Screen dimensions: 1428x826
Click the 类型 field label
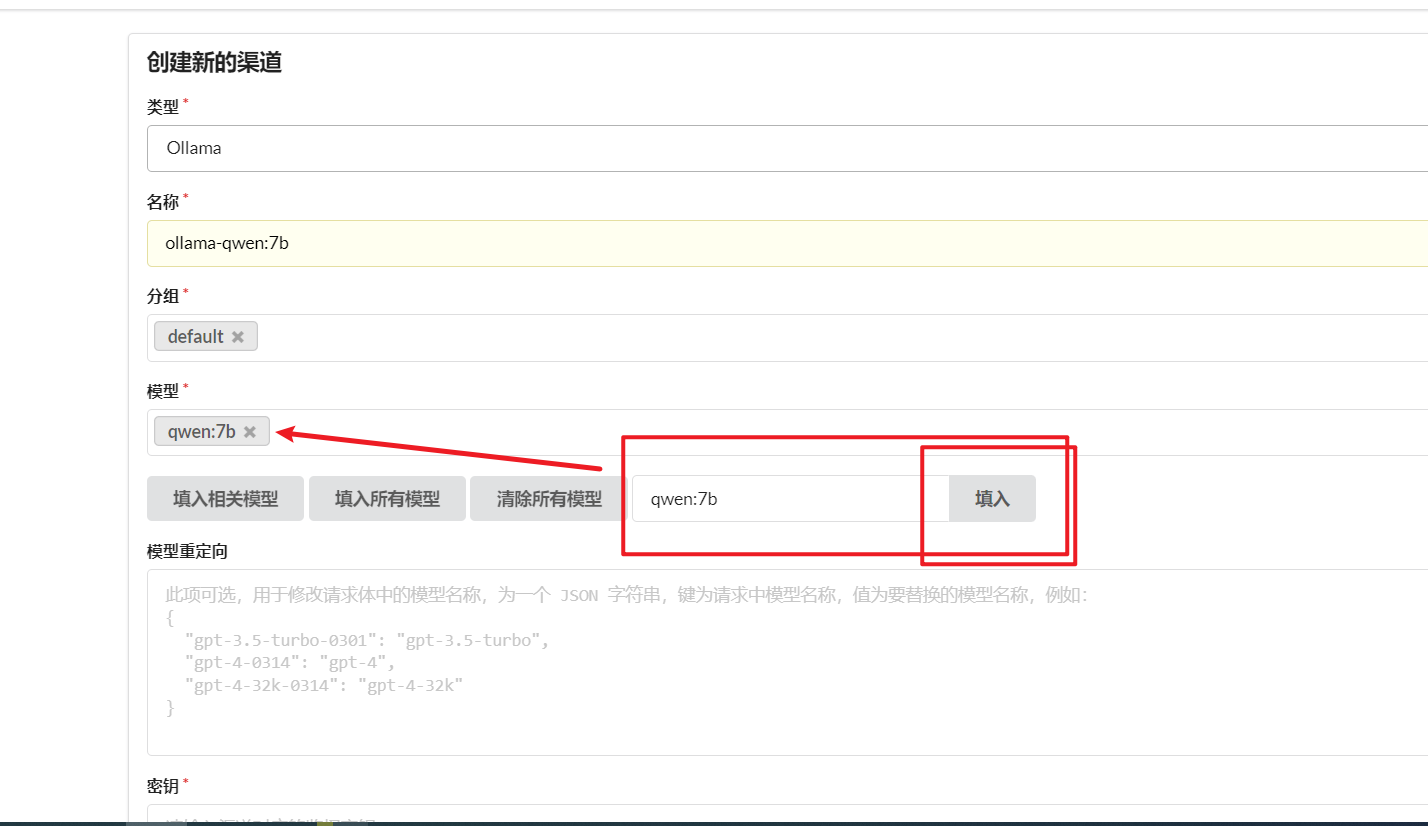coord(163,107)
